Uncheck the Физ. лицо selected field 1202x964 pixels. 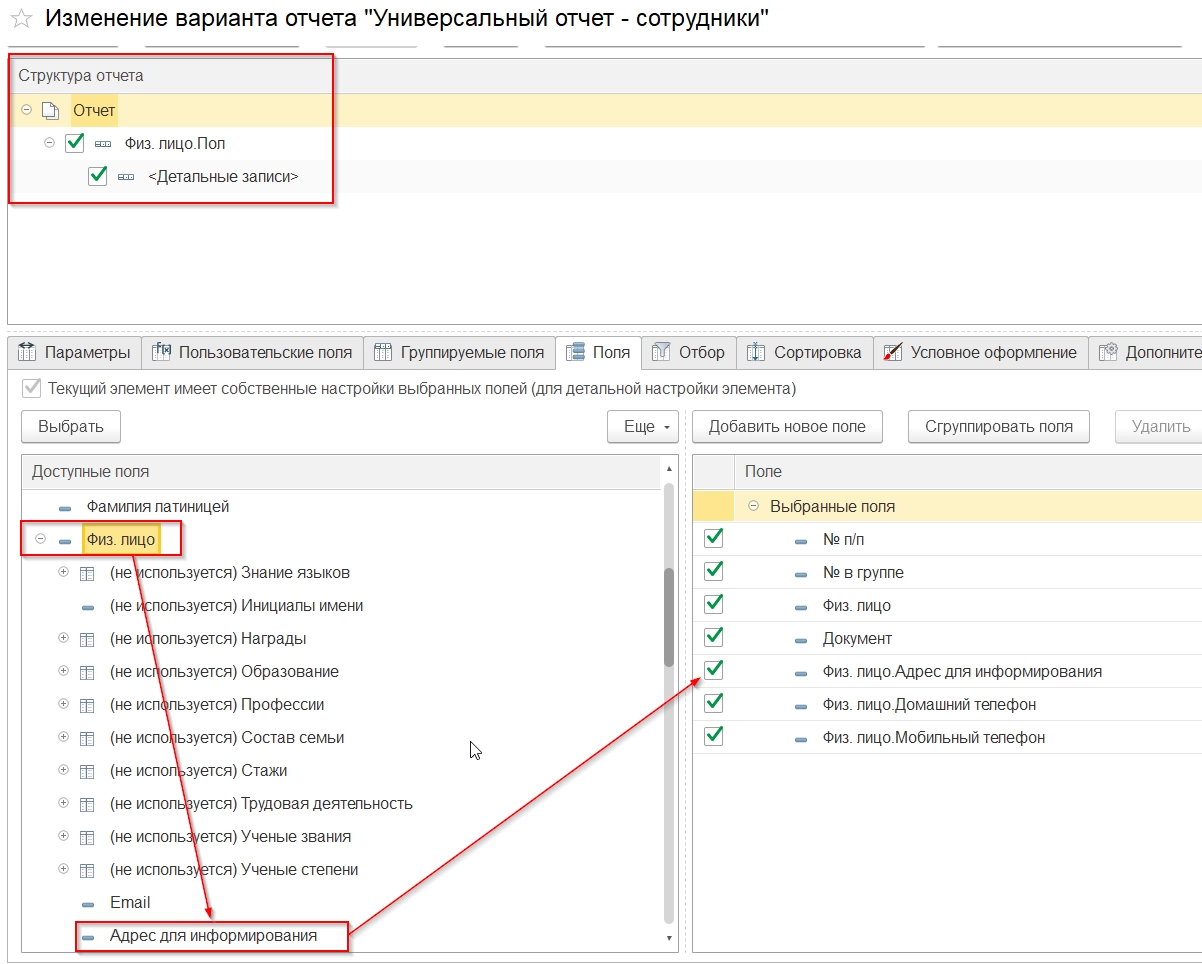pyautogui.click(x=714, y=604)
